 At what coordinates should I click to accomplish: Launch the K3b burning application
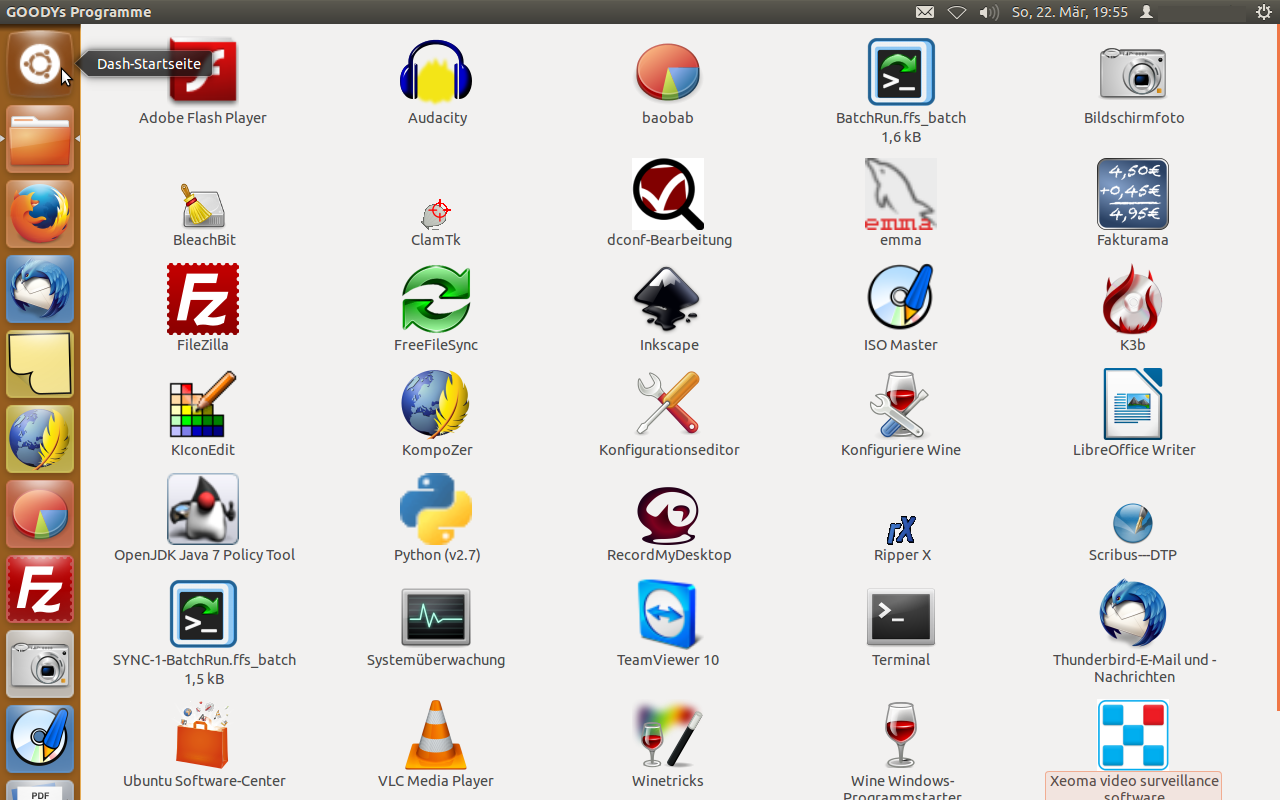coord(1132,300)
